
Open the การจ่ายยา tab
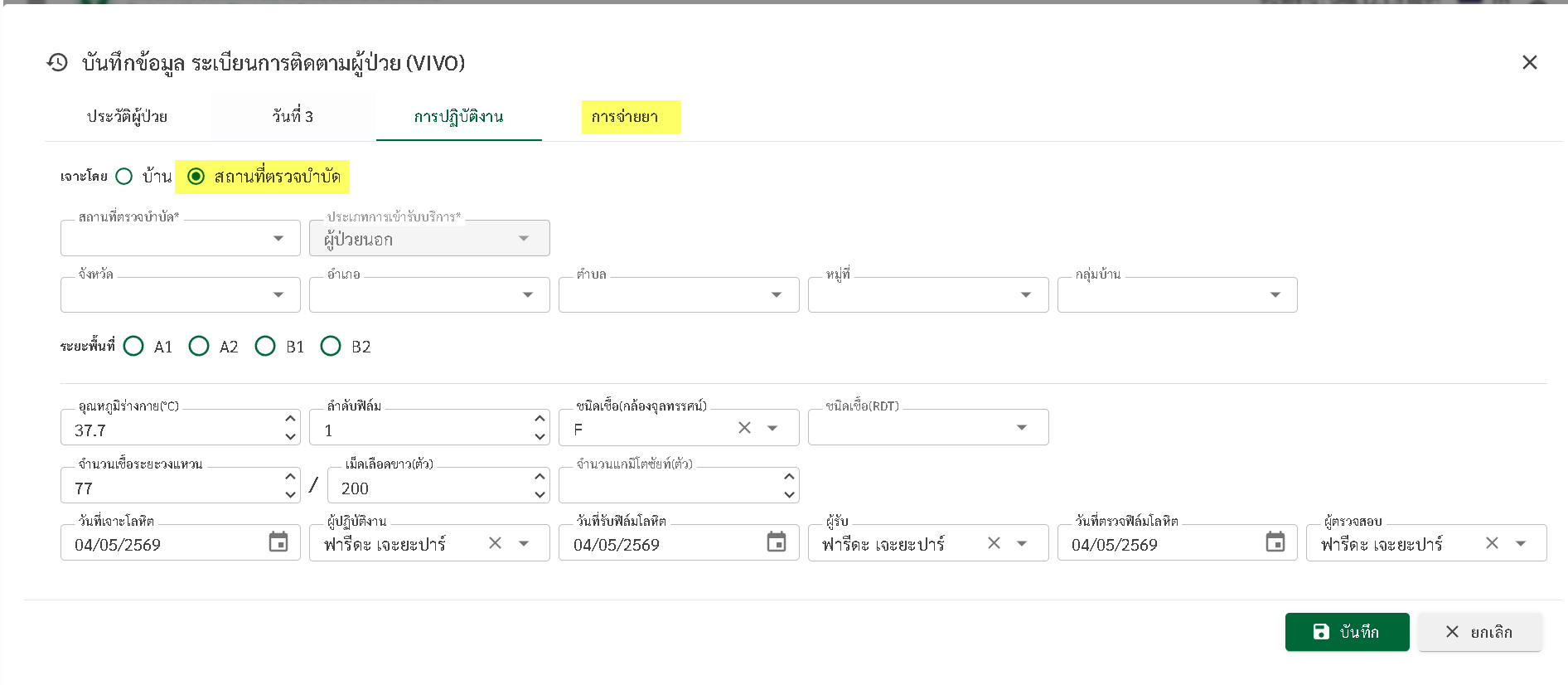point(625,116)
